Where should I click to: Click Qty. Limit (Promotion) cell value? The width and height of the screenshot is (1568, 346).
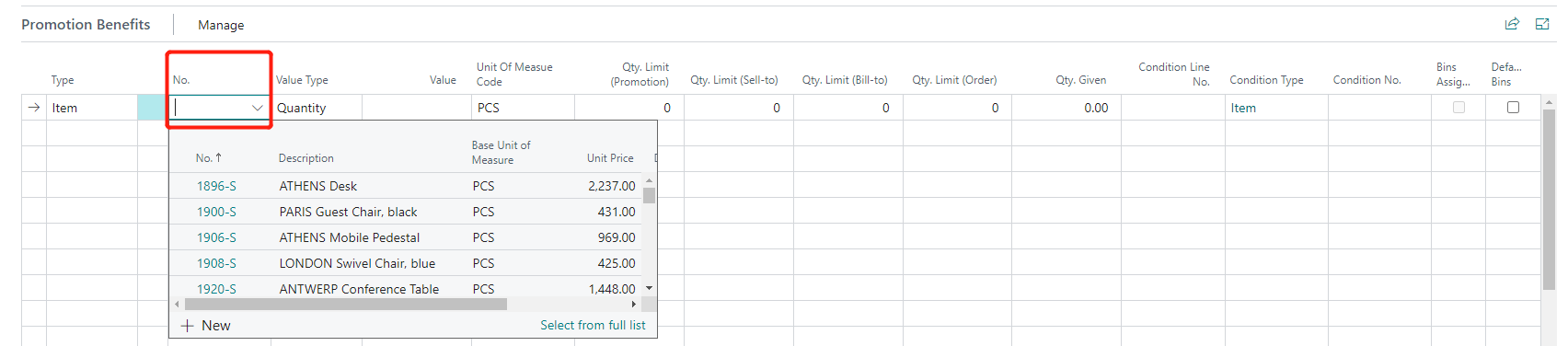click(667, 108)
